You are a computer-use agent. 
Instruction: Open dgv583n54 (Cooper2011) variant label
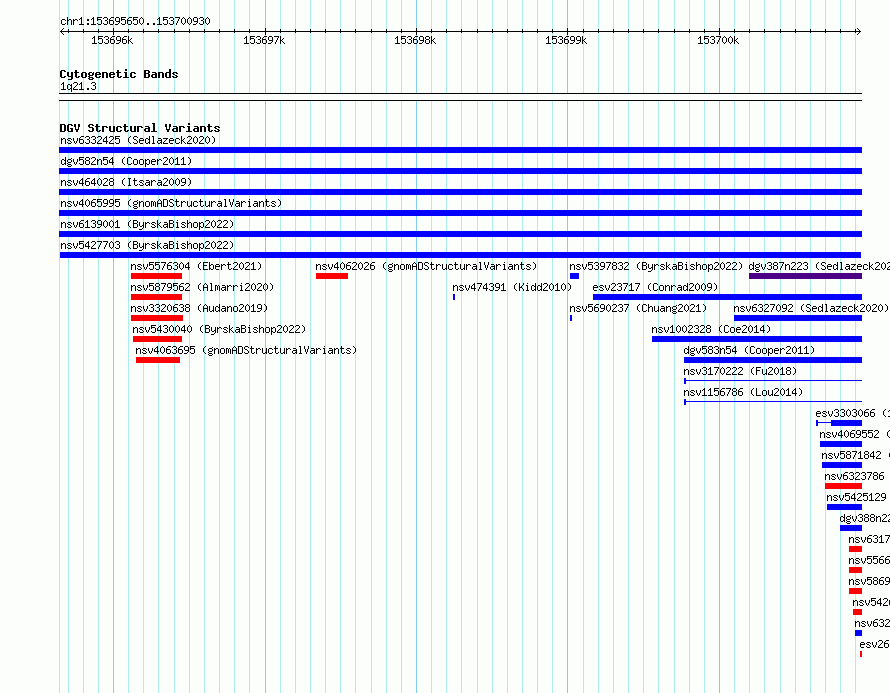pyautogui.click(x=749, y=350)
